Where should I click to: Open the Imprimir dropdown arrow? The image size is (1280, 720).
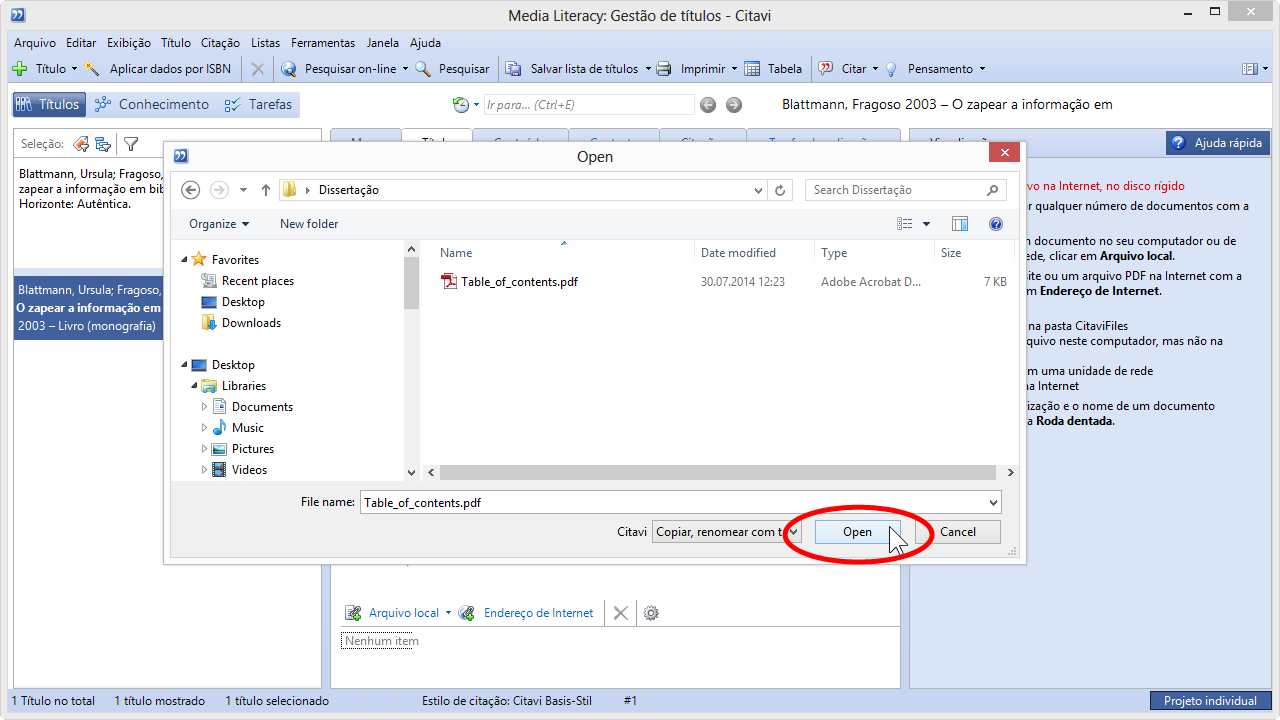pos(734,69)
